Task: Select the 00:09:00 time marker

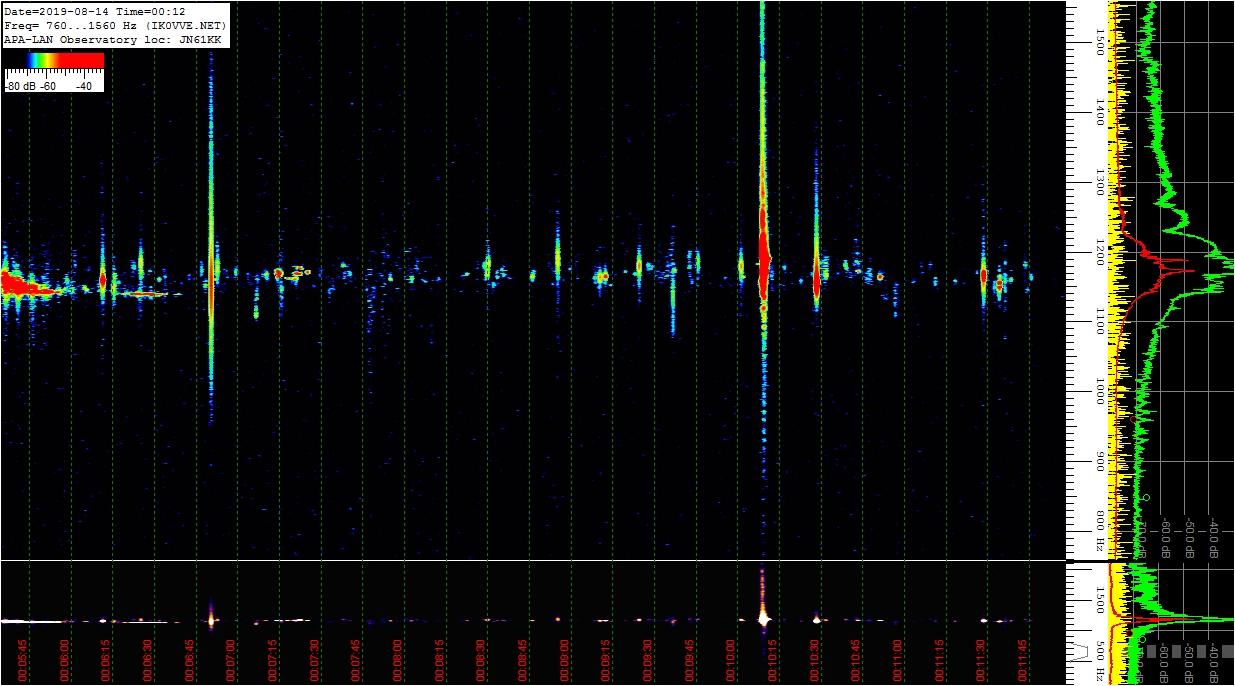Action: [x=565, y=661]
